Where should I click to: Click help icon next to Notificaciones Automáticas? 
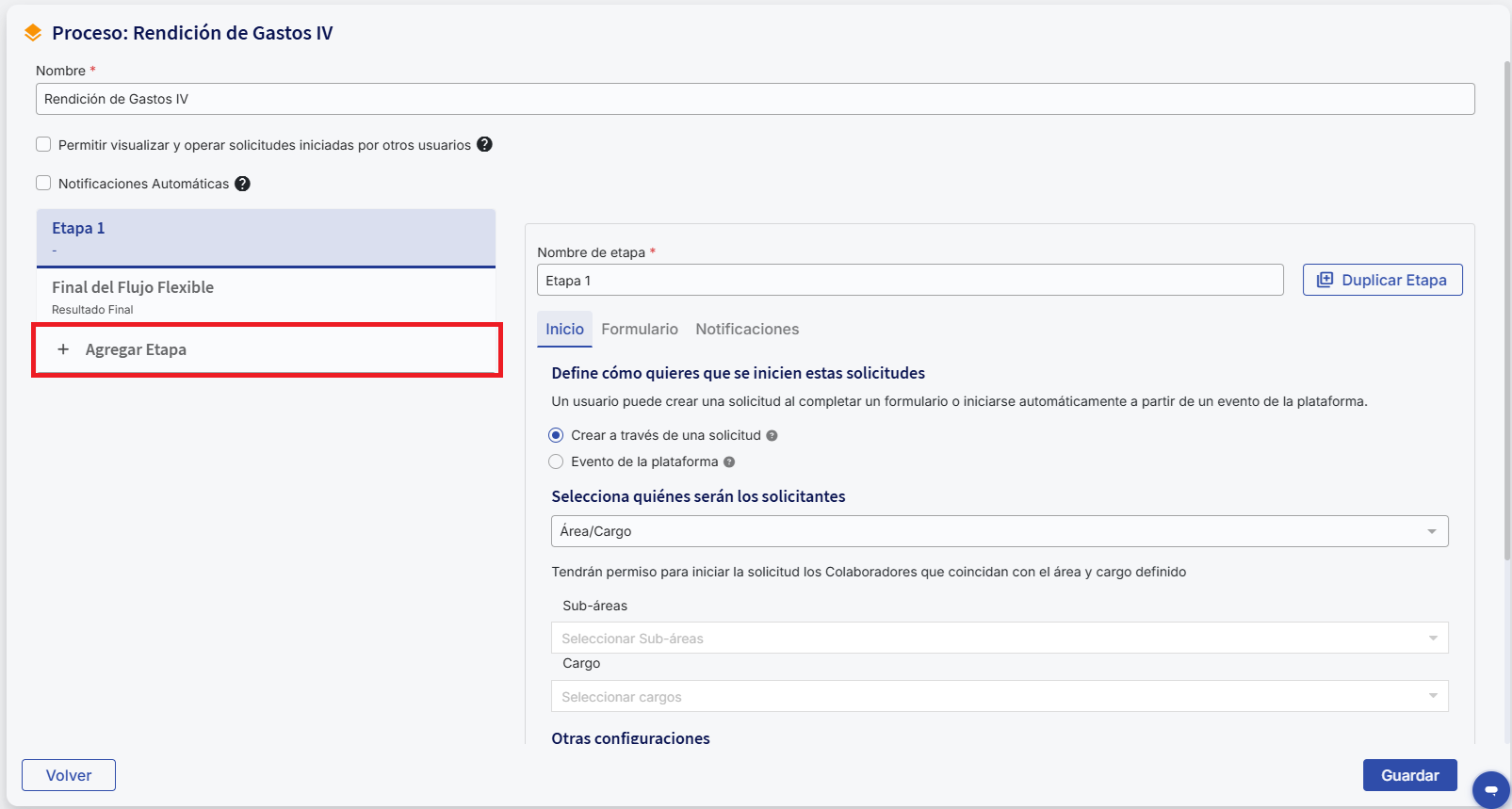242,184
